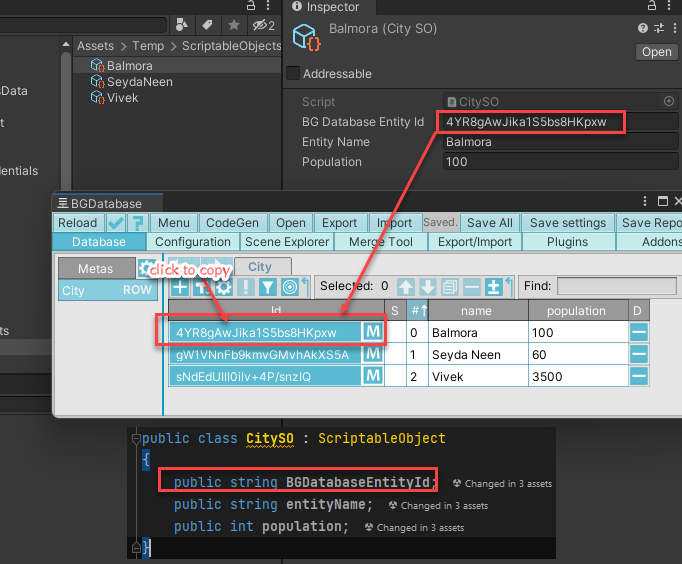Open the Balmora asset header kebab menu
Viewport: 682px width, 564px height.
pos(675,28)
